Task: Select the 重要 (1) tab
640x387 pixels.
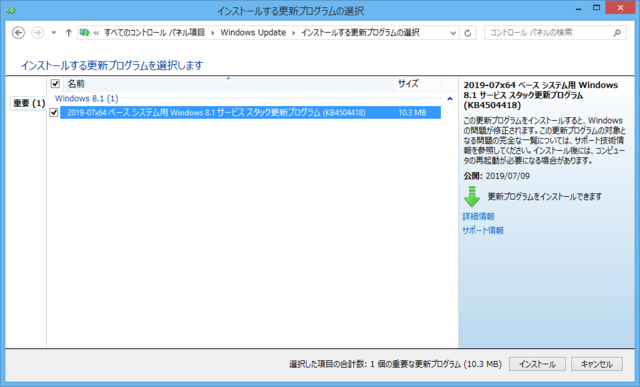Action: 29,103
